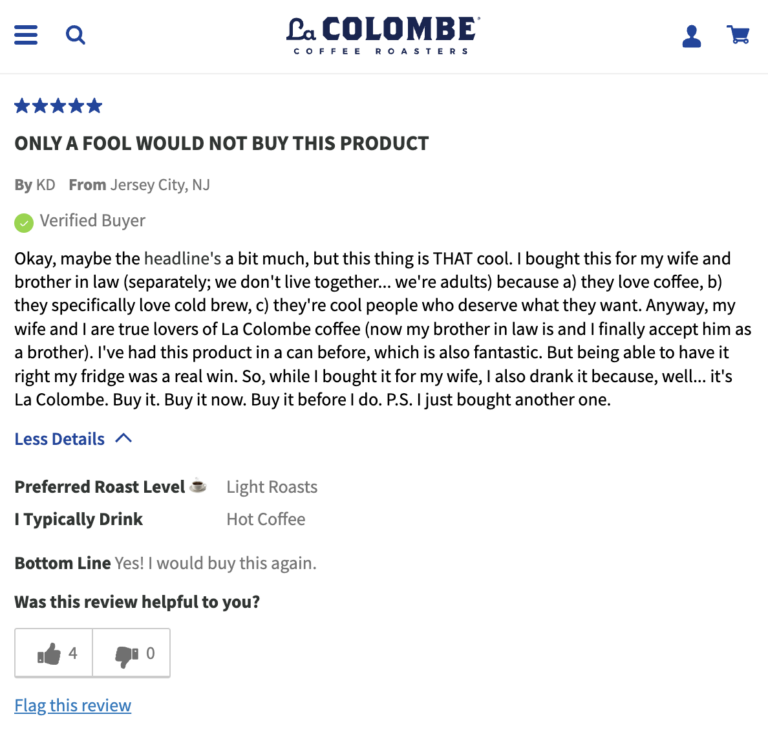Click the up chevron beside Less Details

pos(123,438)
